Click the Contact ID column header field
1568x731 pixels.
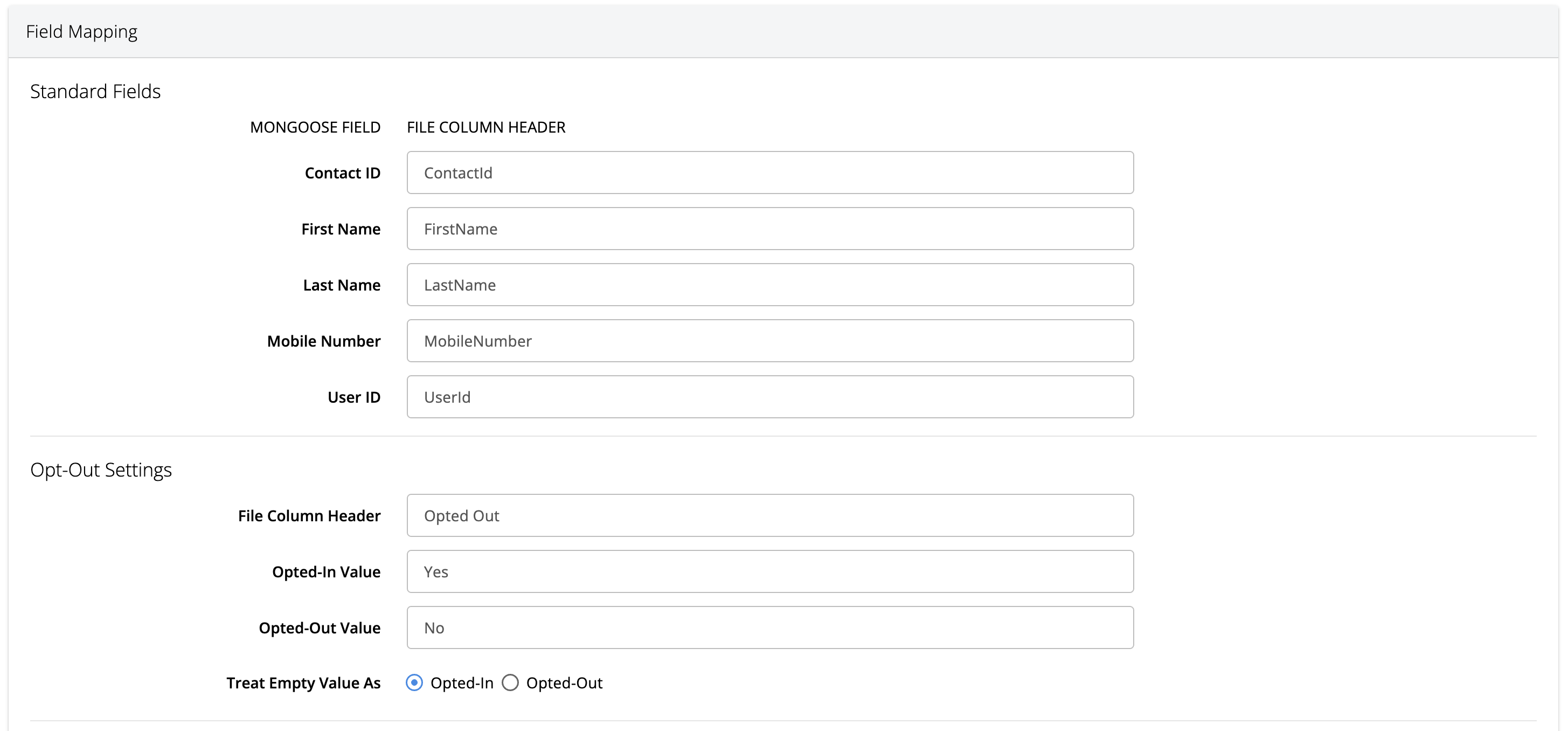pos(769,173)
